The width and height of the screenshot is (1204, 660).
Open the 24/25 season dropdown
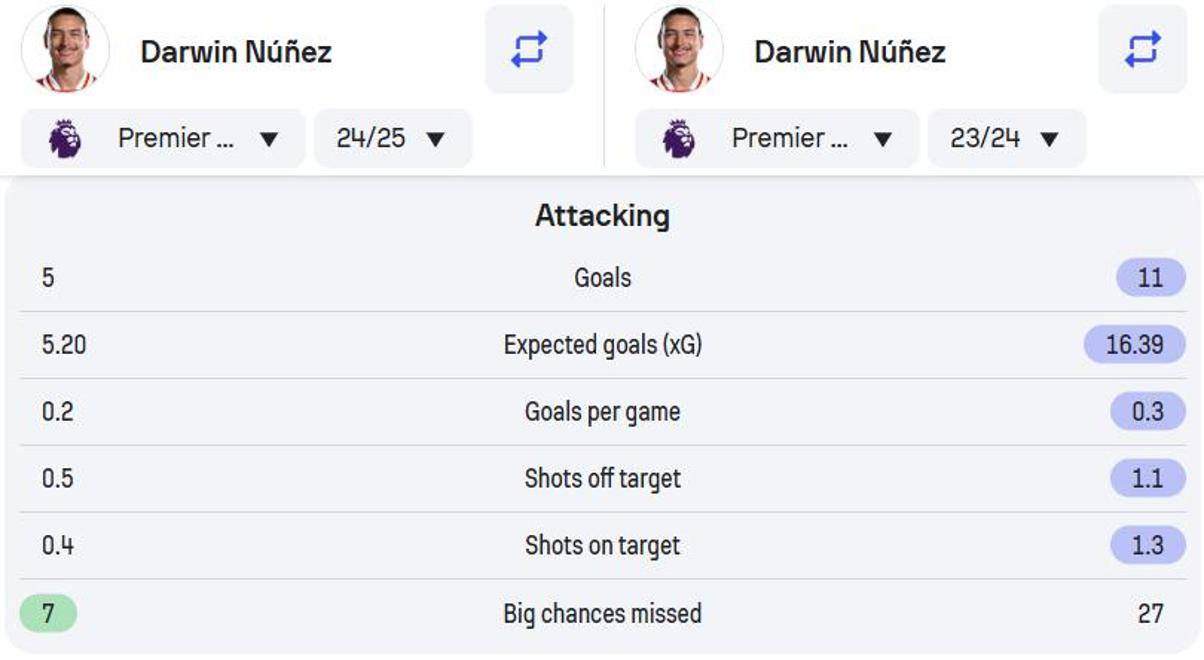click(x=393, y=138)
